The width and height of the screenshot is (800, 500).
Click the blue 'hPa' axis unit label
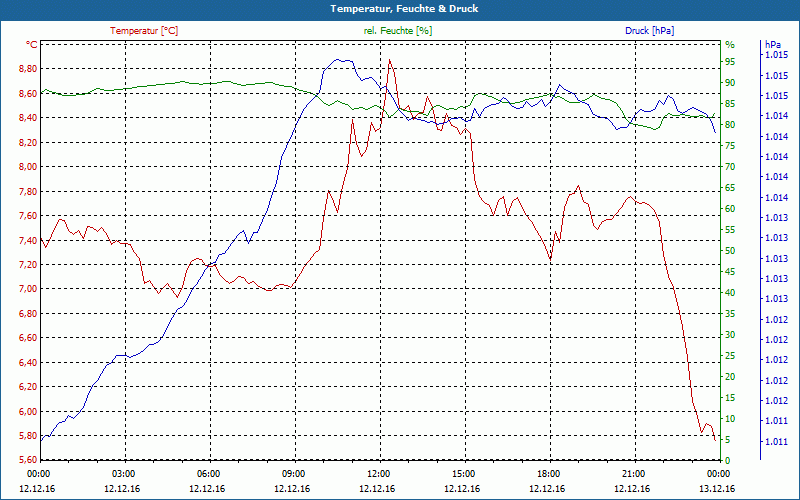click(772, 45)
